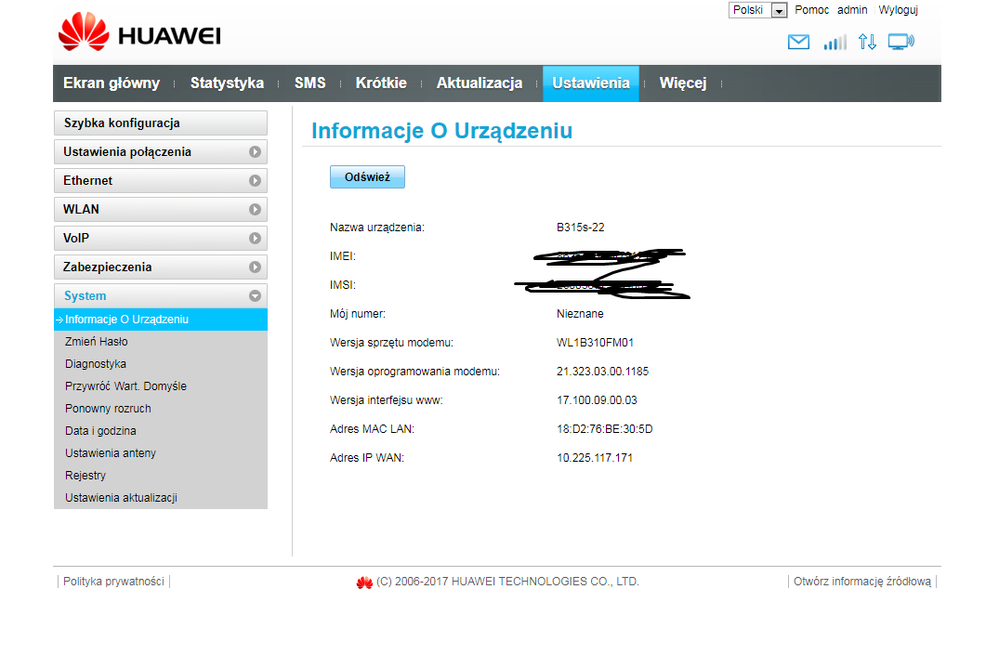999x666 pixels.
Task: Open the Więcej tab
Action: point(683,83)
